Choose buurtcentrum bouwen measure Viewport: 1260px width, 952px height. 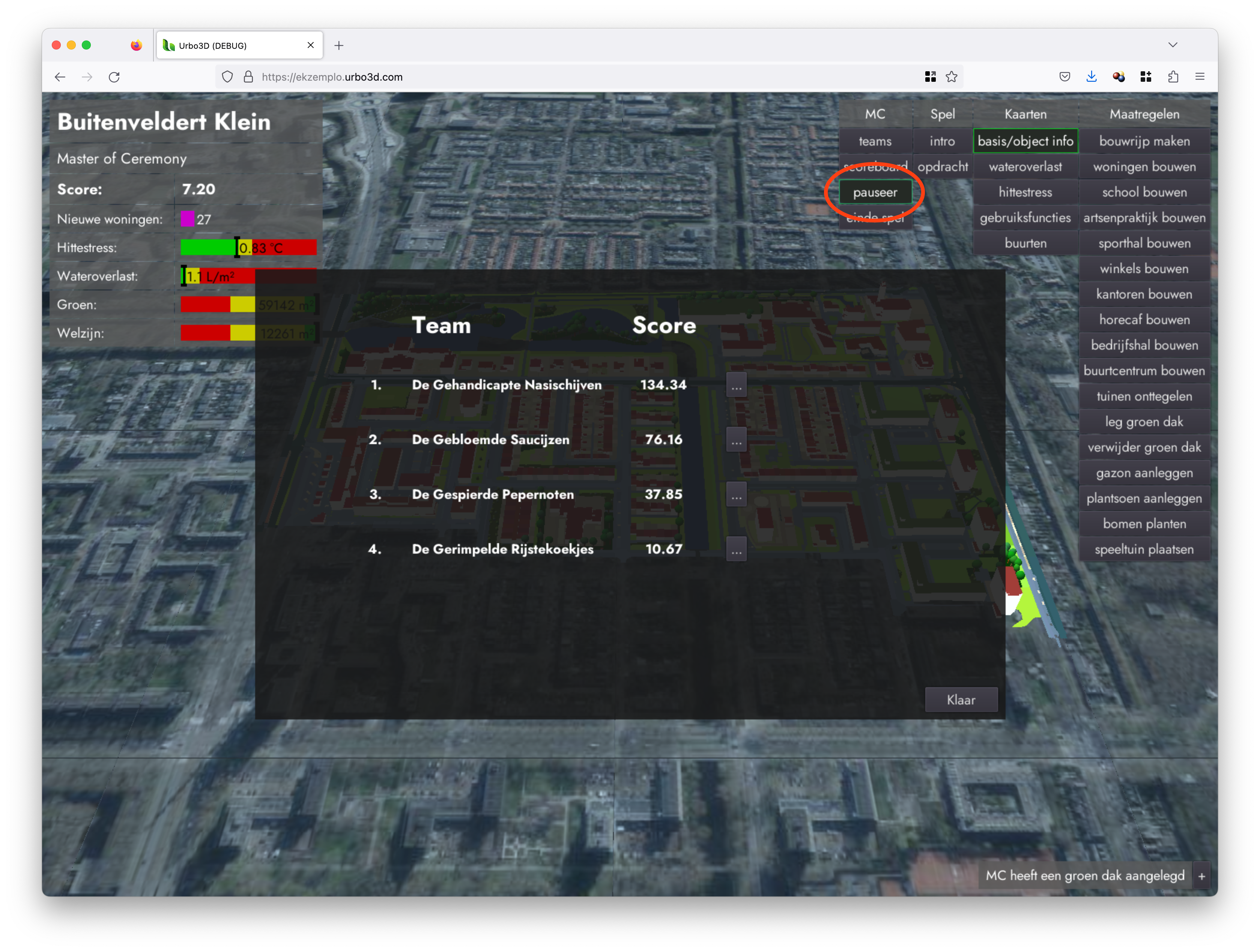pos(1144,371)
